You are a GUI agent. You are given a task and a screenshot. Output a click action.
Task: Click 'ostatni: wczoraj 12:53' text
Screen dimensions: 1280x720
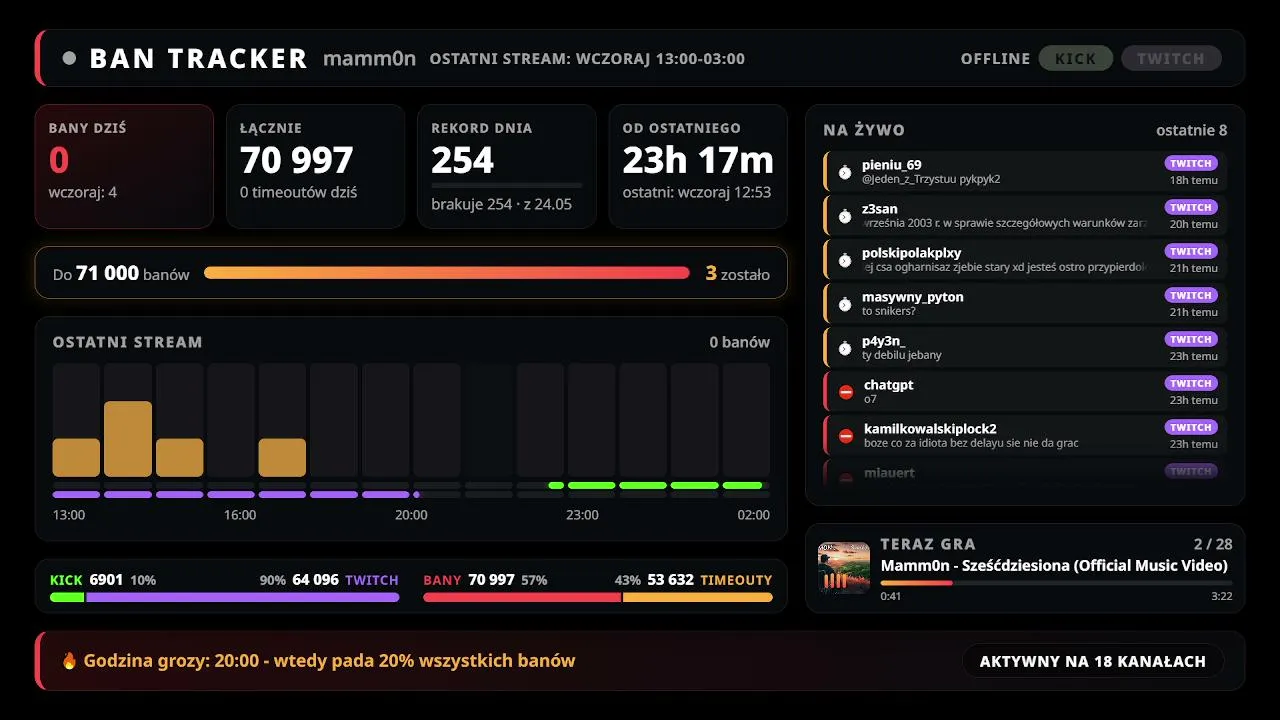point(697,192)
